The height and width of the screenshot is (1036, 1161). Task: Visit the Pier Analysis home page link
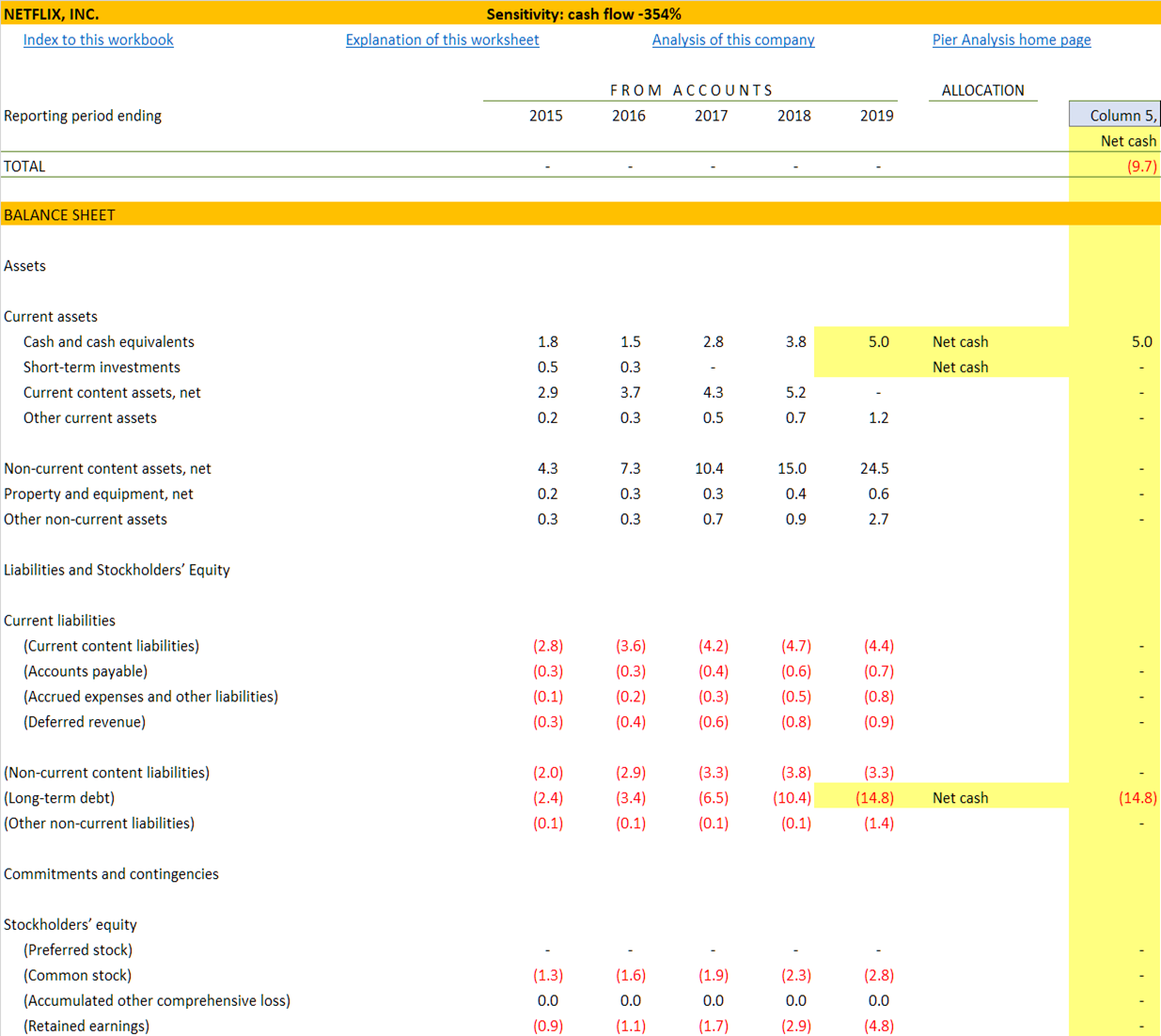(1012, 39)
